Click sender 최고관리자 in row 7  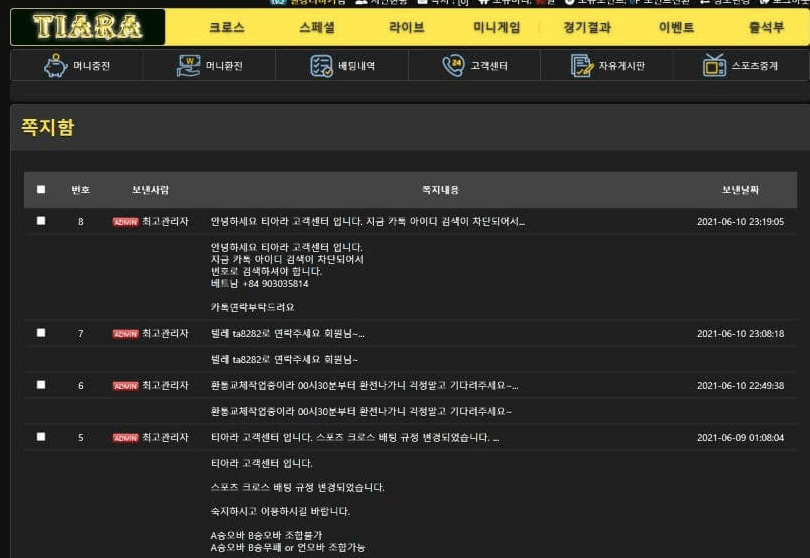[165, 334]
